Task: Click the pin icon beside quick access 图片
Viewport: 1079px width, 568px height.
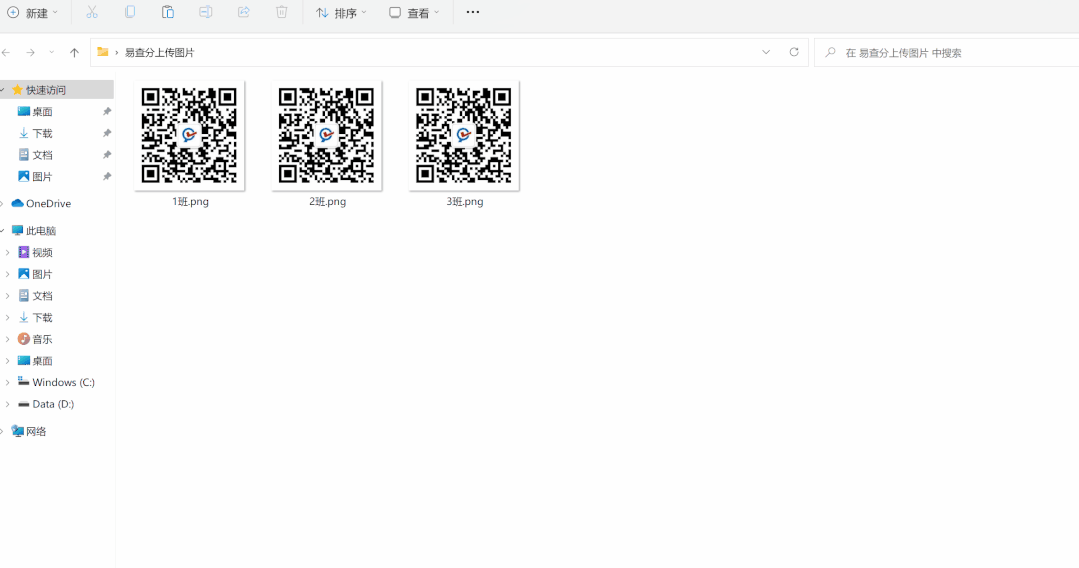Action: (107, 177)
